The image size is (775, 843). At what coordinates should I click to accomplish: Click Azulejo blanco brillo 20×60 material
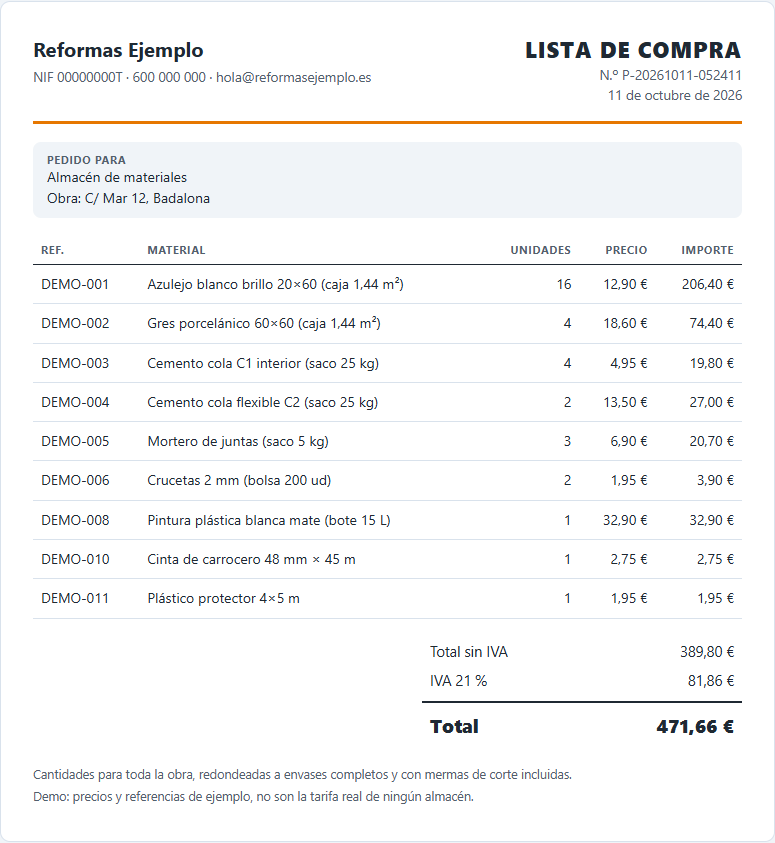[x=276, y=284]
